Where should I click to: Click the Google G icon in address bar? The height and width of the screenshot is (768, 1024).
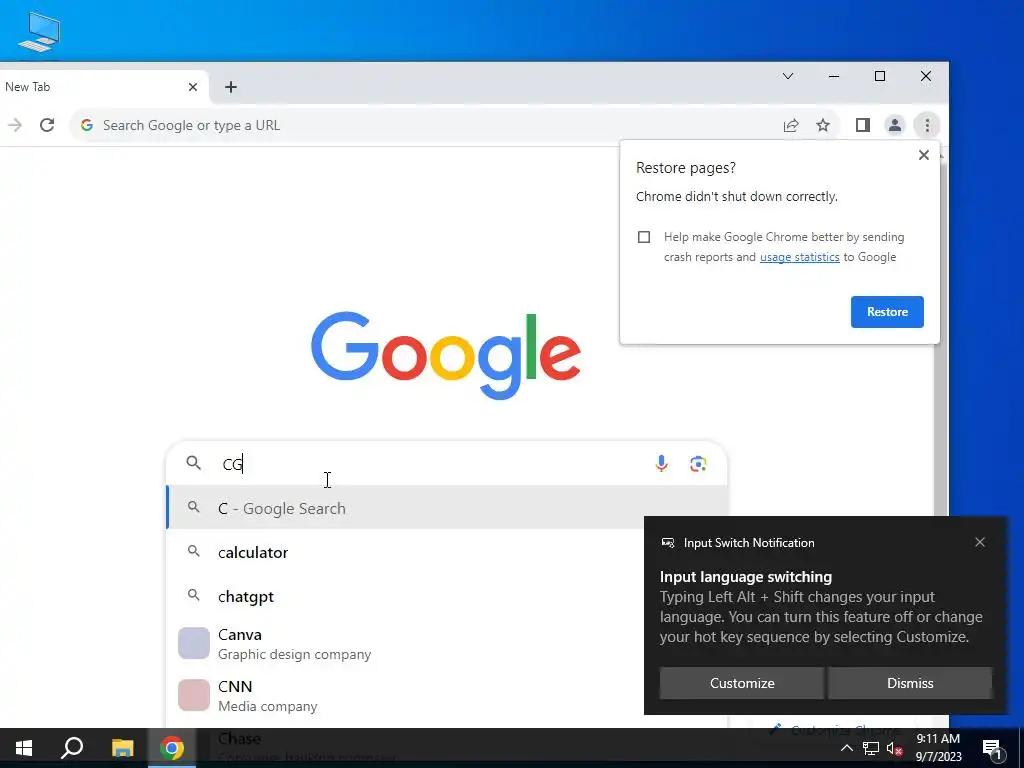[x=87, y=125]
